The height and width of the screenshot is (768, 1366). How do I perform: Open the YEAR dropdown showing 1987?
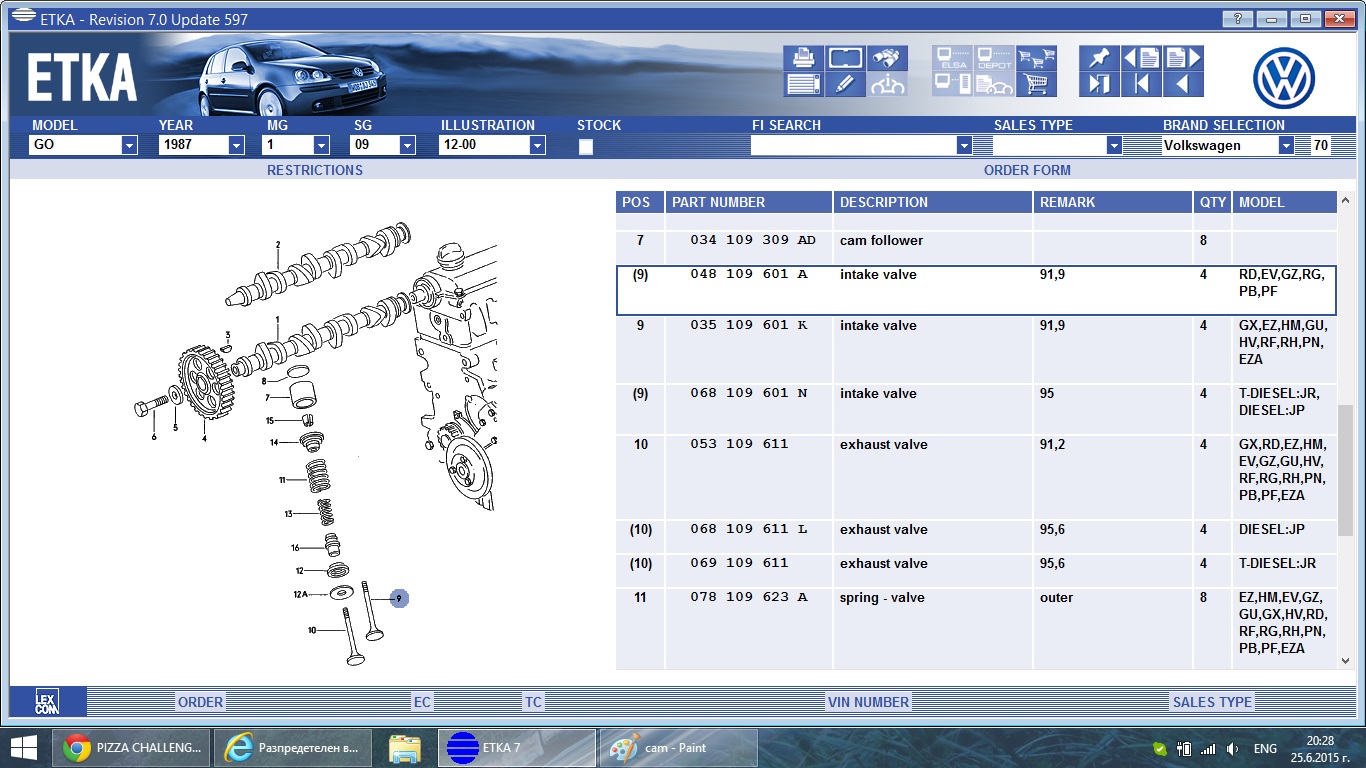click(236, 146)
